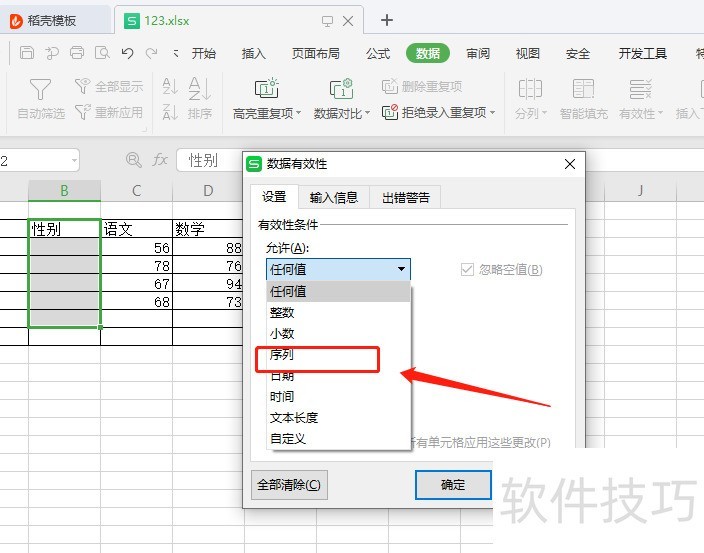Choose 自定义 in the Allow list
704x553 pixels.
339,439
